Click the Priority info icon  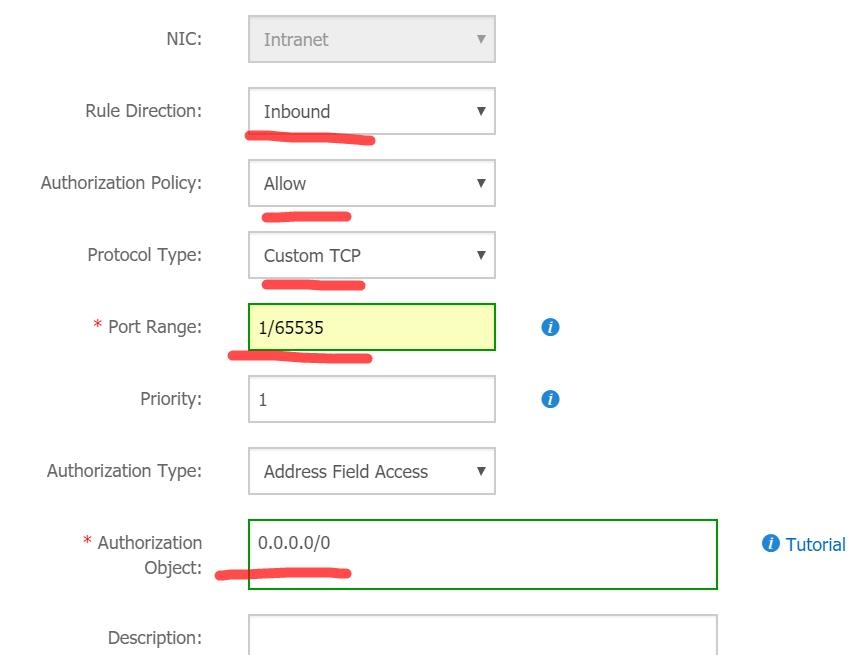[x=550, y=399]
